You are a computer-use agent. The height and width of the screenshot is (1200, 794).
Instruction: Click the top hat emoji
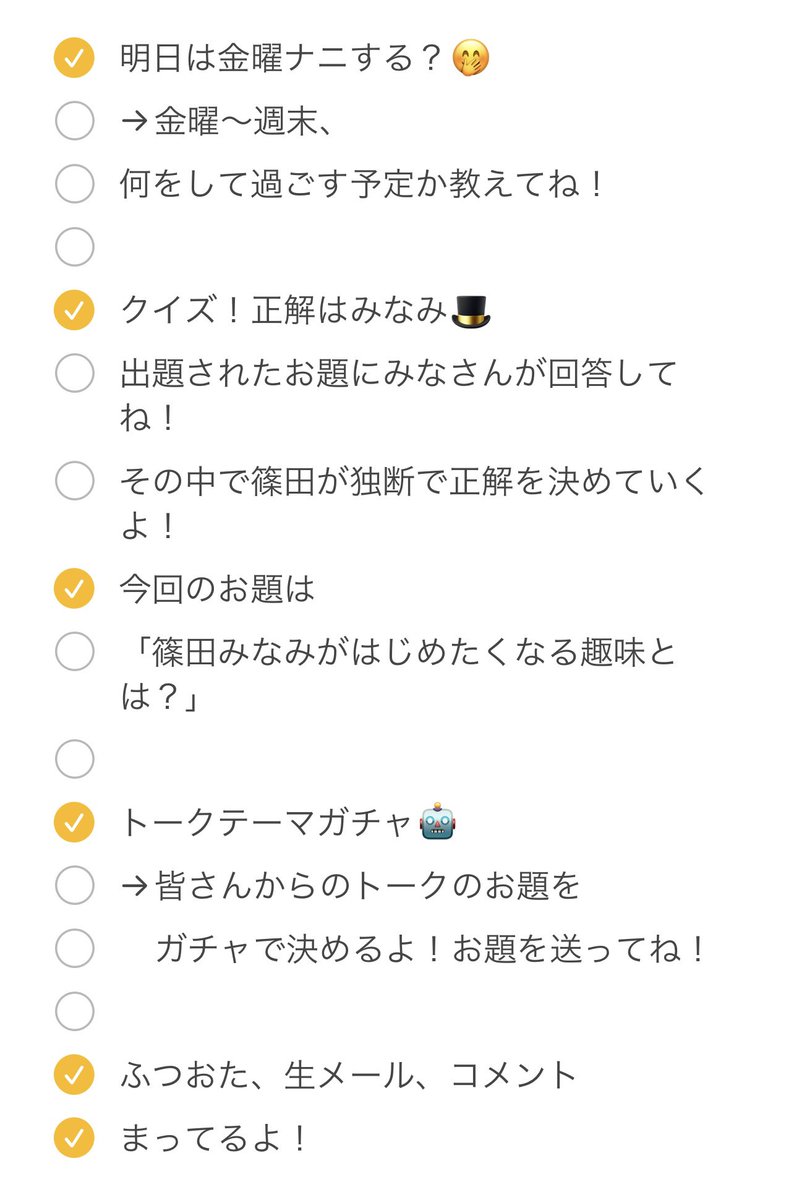click(471, 311)
